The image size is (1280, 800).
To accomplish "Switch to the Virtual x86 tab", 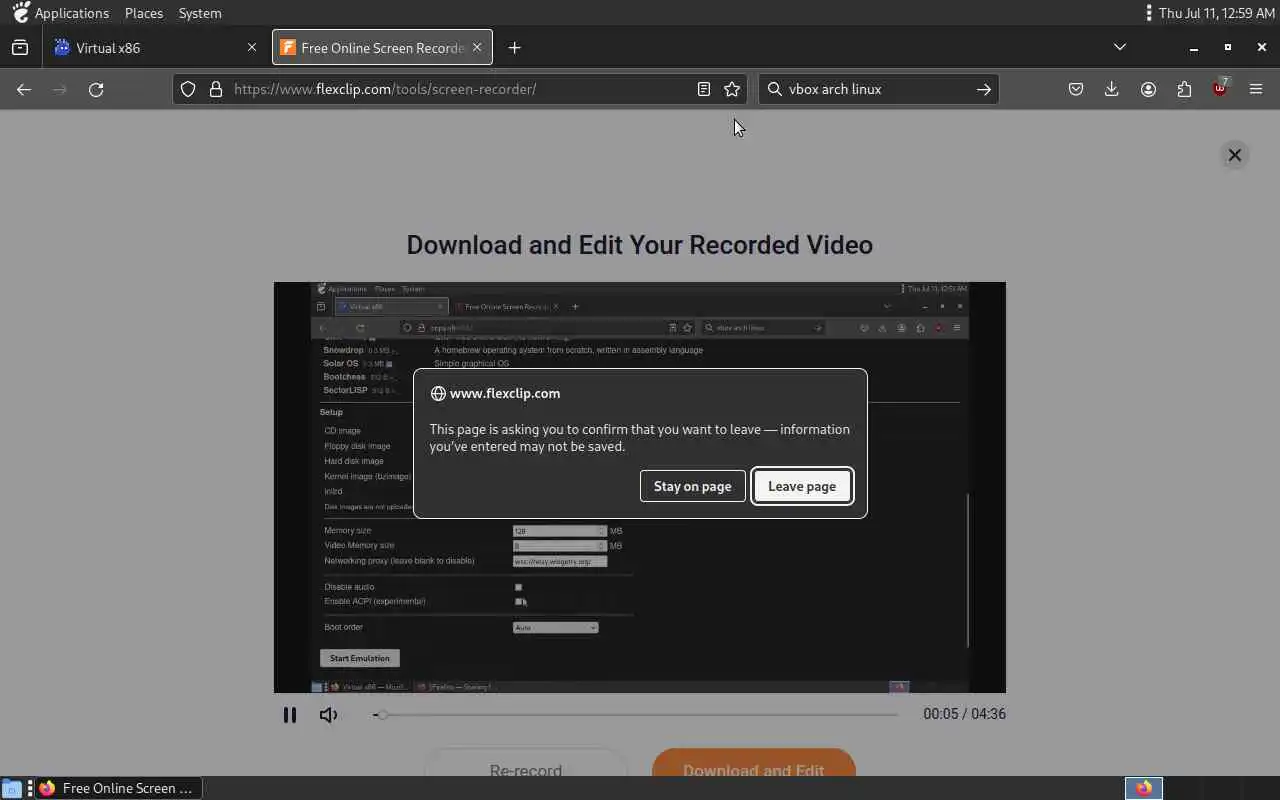I will point(155,48).
